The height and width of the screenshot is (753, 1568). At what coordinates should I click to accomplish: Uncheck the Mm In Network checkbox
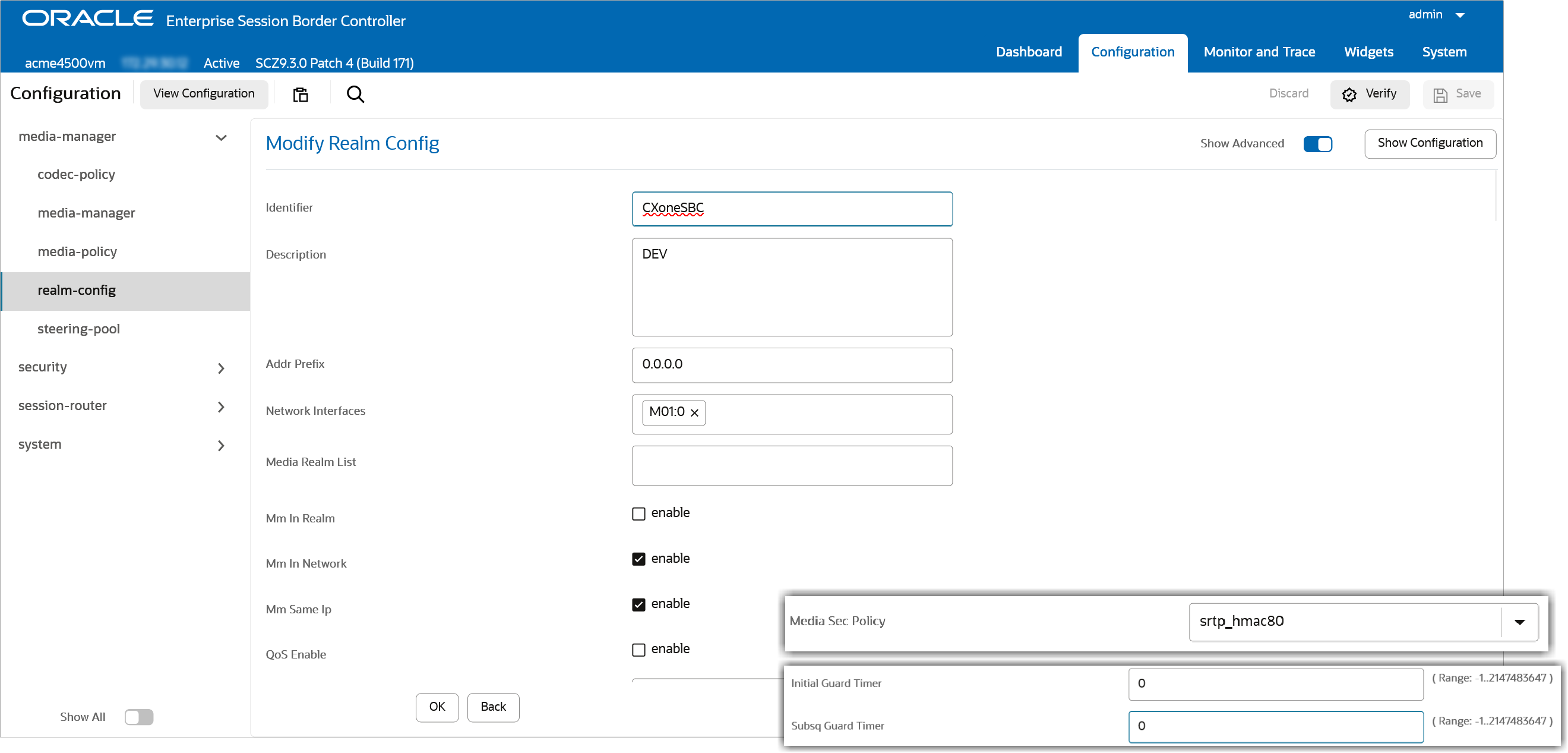(638, 559)
